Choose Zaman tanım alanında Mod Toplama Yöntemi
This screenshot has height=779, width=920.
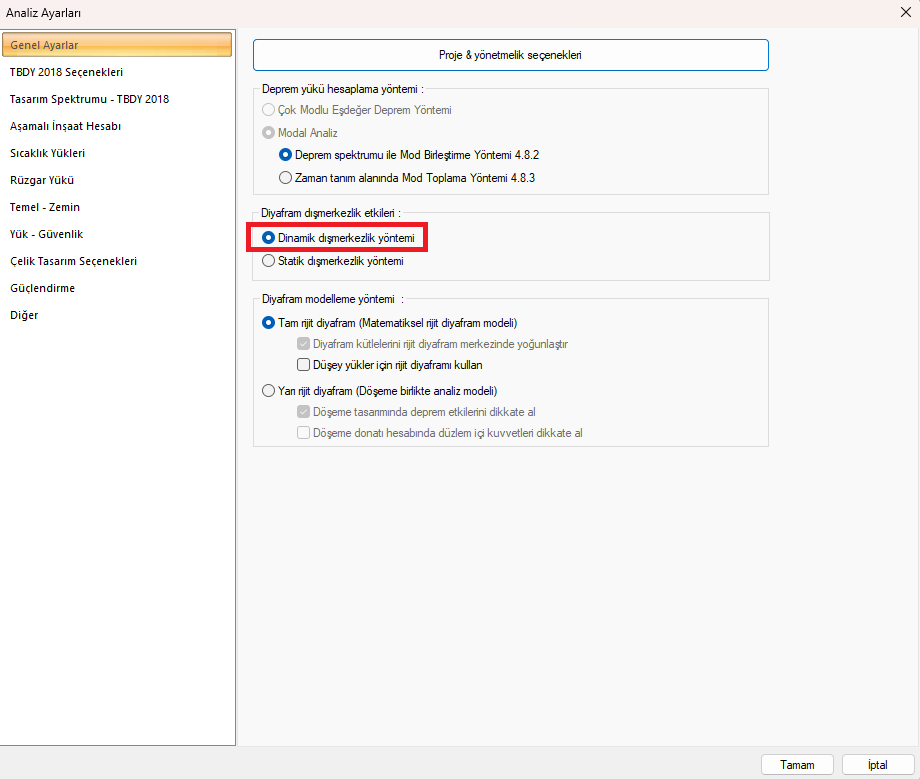tap(287, 178)
